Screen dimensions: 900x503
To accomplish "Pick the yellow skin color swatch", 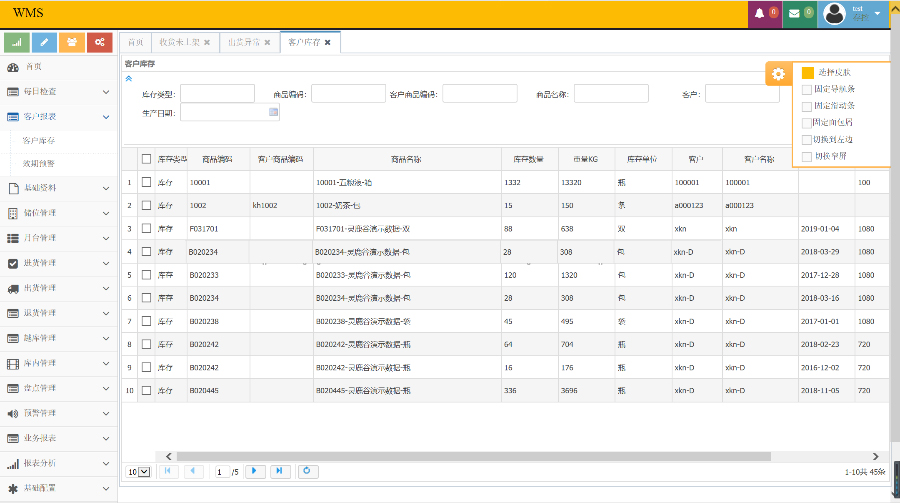I will click(808, 73).
